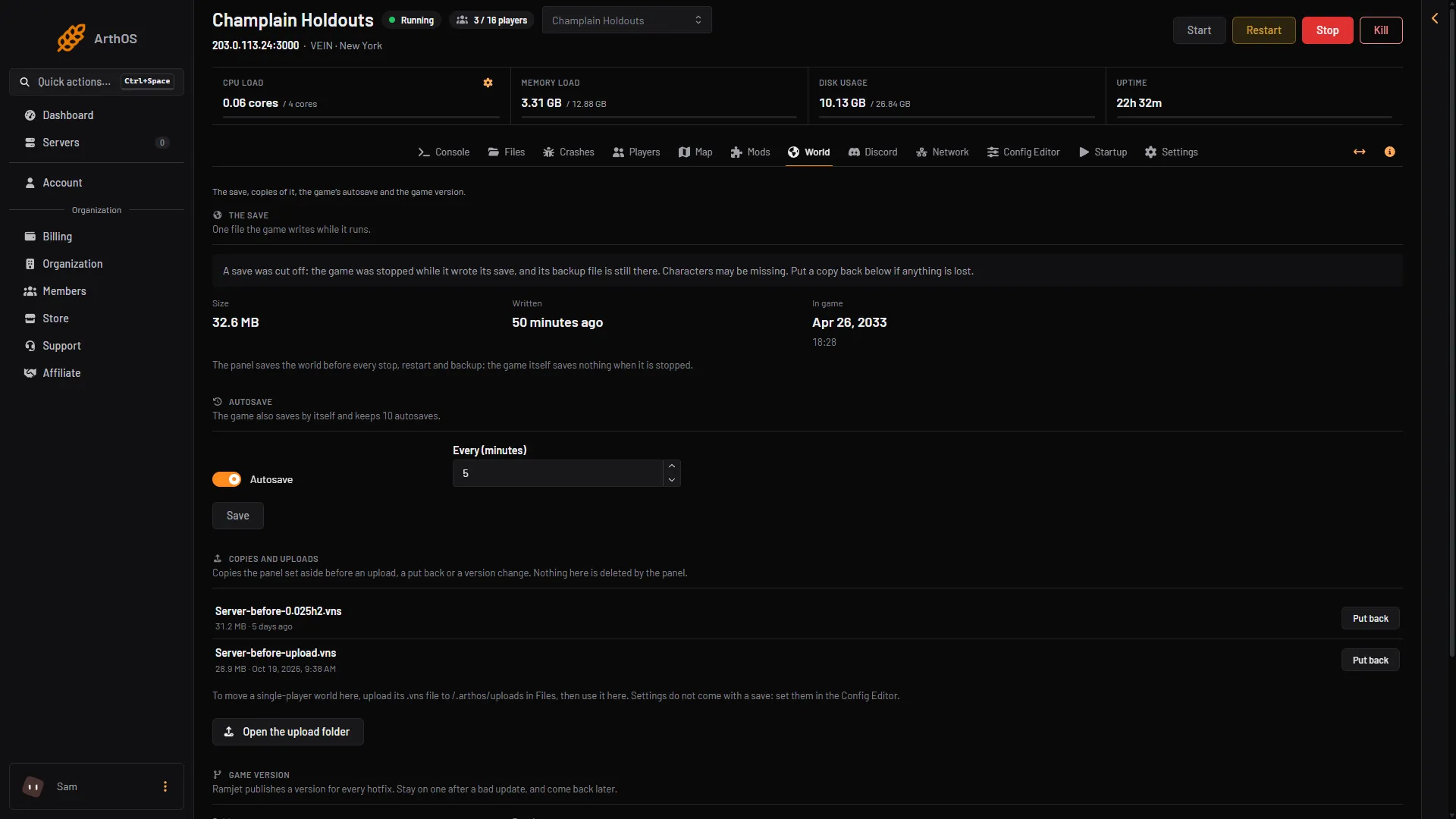Open the Discord tab
1456x819 pixels.
873,152
